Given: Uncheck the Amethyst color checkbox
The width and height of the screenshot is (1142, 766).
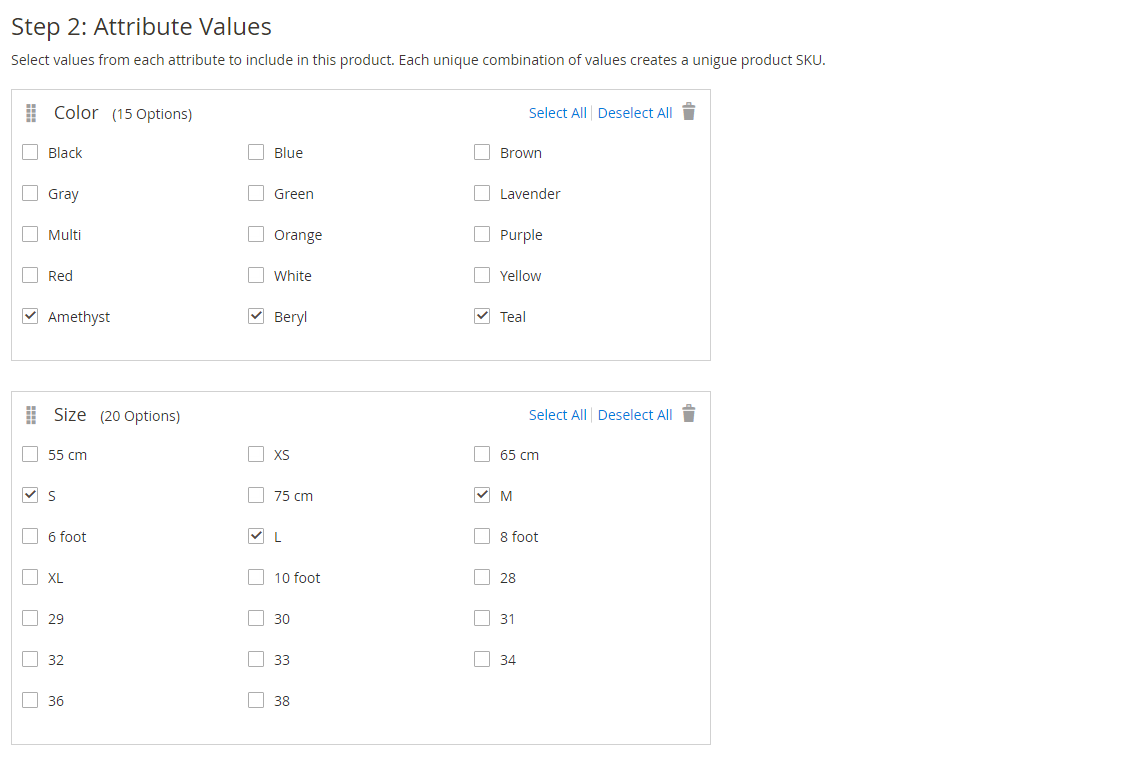Looking at the screenshot, I should (30, 316).
